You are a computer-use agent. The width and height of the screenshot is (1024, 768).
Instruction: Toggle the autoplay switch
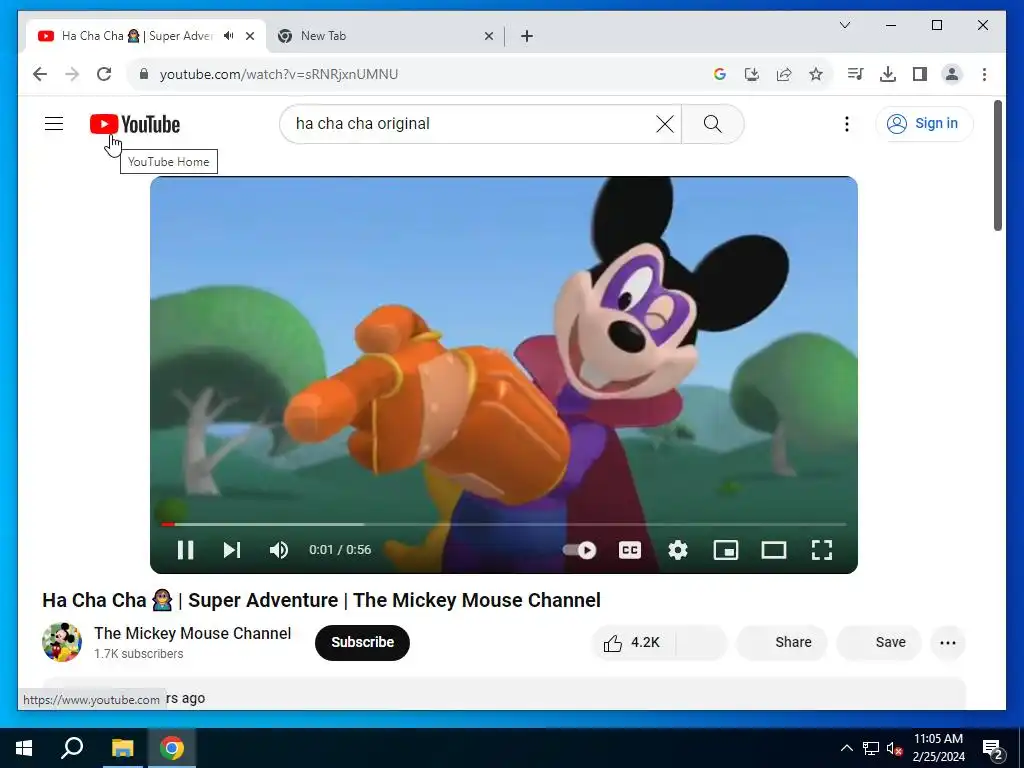579,550
